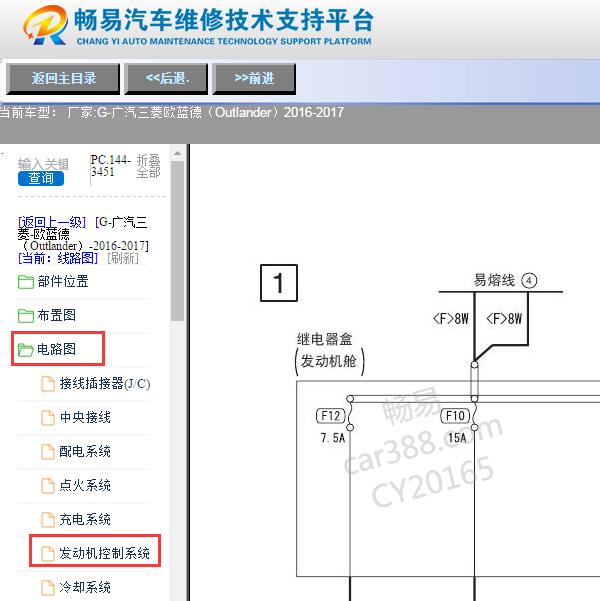Click the sidebar vertical scrollbar thumb
Viewport: 600px width, 601px height.
pos(178,241)
